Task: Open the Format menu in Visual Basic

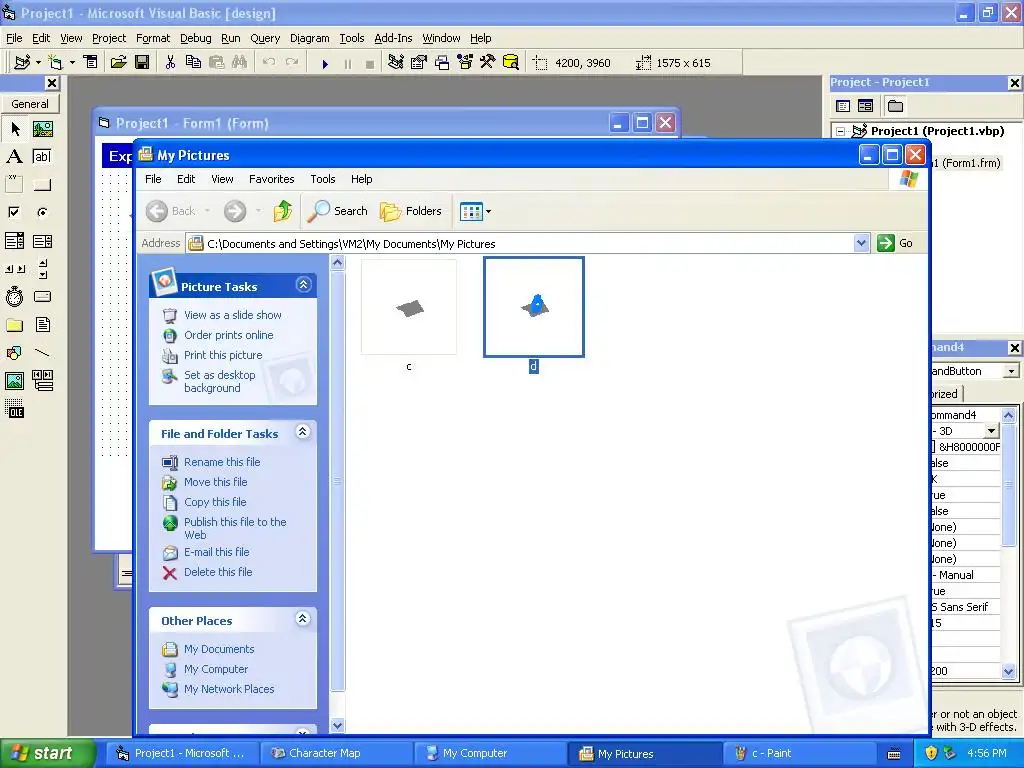Action: pyautogui.click(x=153, y=38)
